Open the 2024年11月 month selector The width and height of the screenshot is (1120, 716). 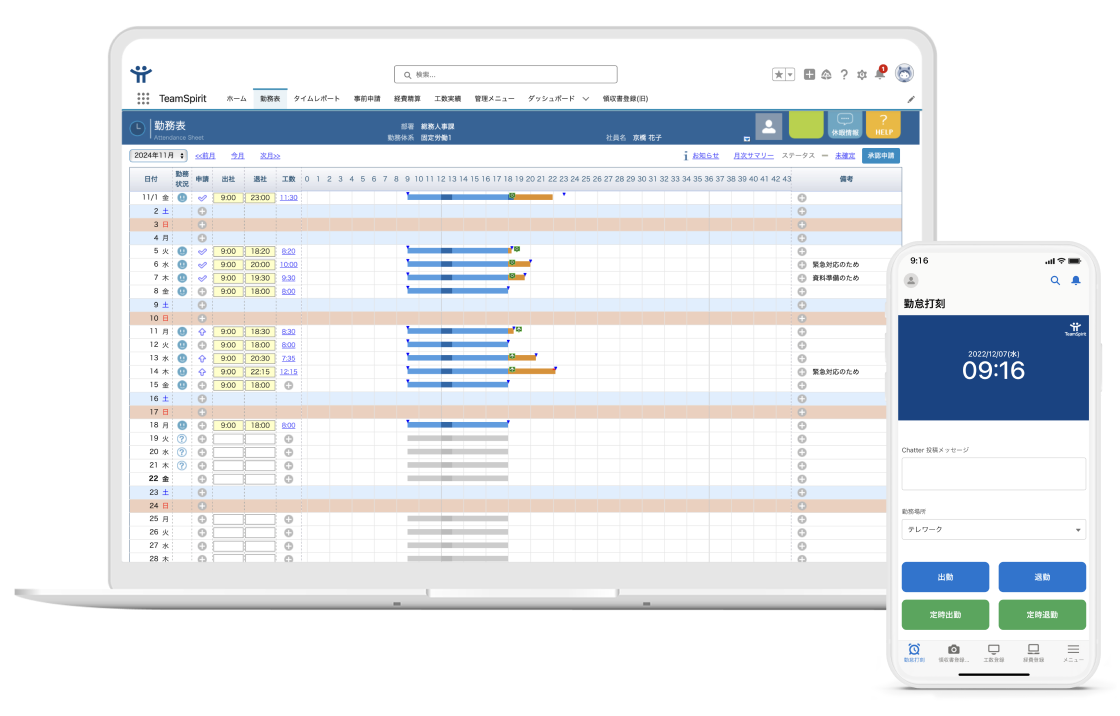pos(158,156)
